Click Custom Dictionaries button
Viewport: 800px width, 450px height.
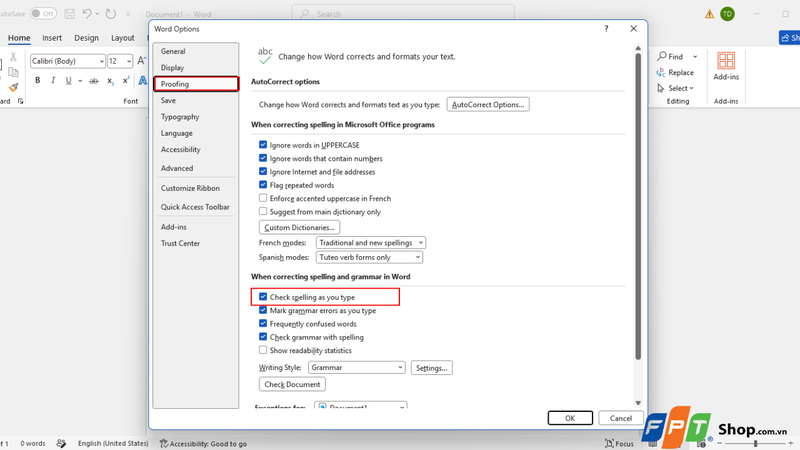[299, 227]
